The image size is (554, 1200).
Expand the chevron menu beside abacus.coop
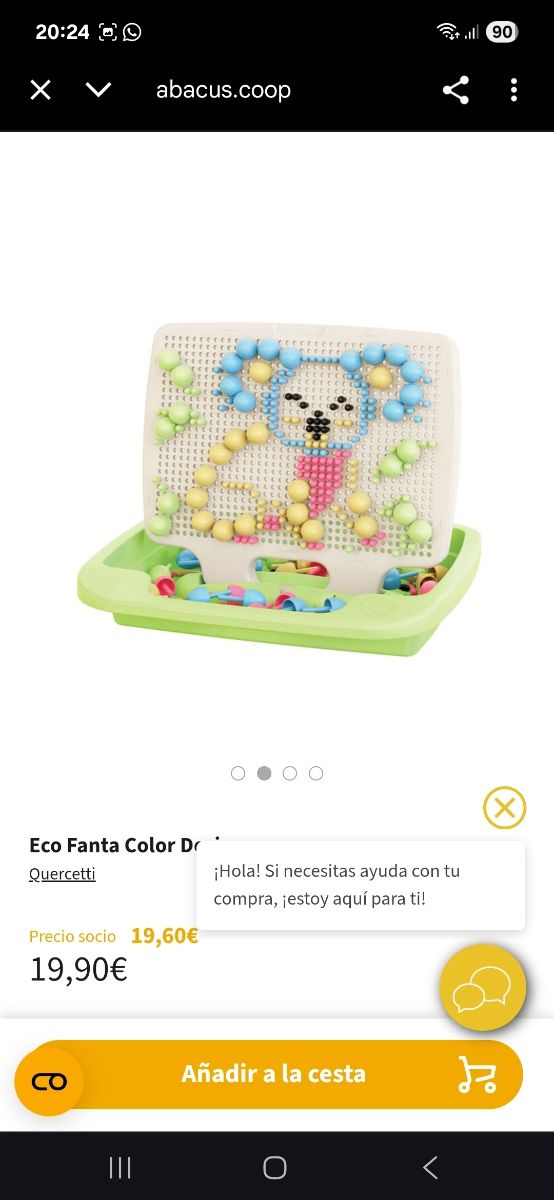[98, 90]
